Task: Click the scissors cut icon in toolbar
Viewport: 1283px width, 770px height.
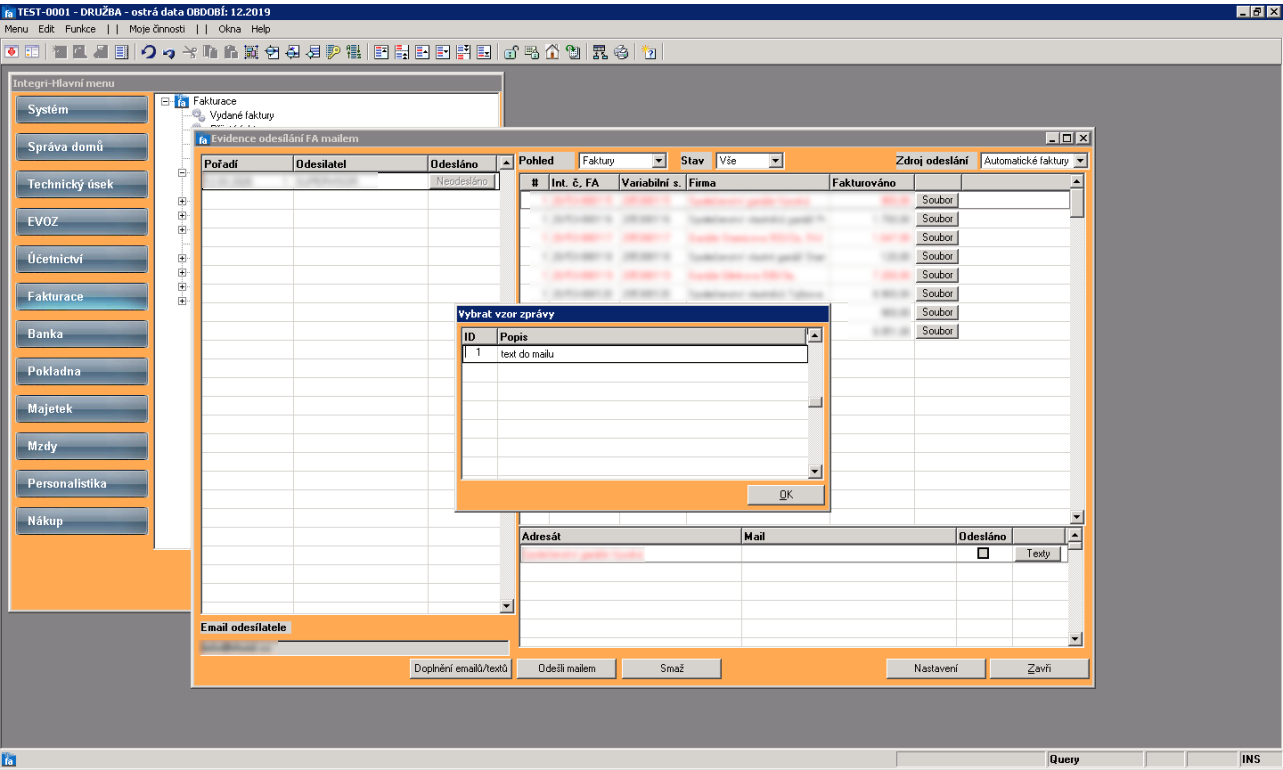Action: 190,50
